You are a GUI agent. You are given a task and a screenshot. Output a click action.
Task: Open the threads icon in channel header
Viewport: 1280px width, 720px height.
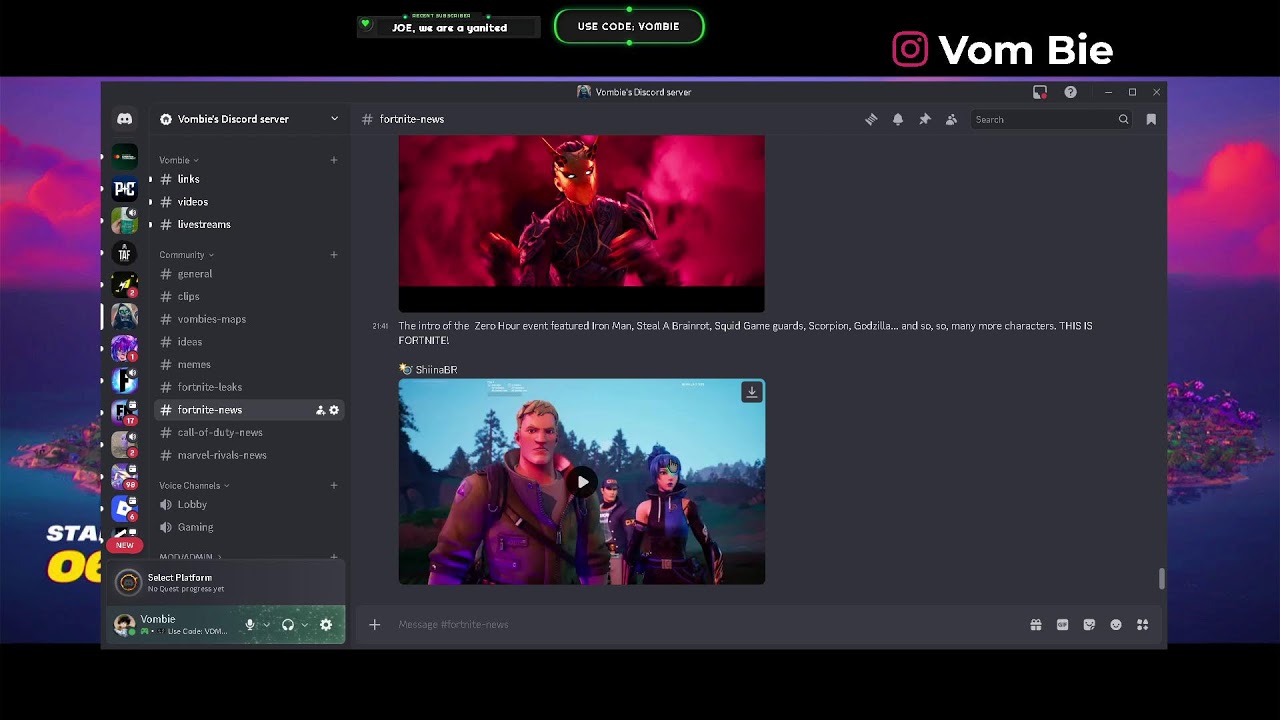(871, 119)
